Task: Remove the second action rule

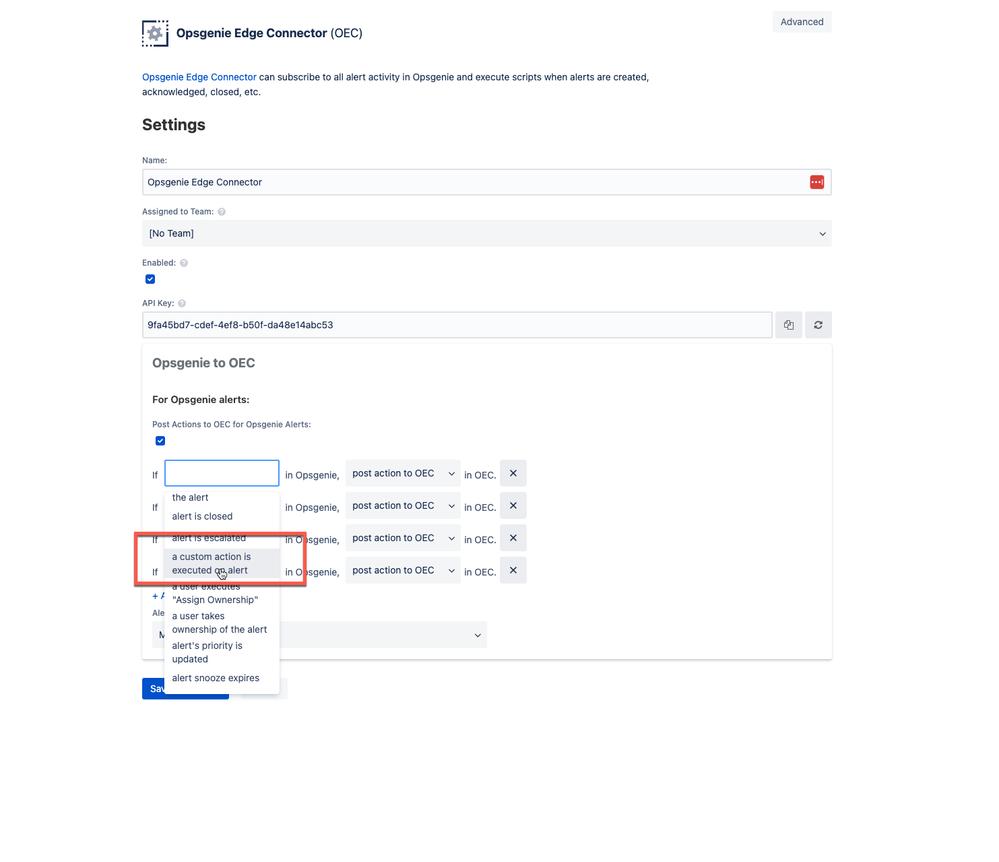Action: coord(513,506)
